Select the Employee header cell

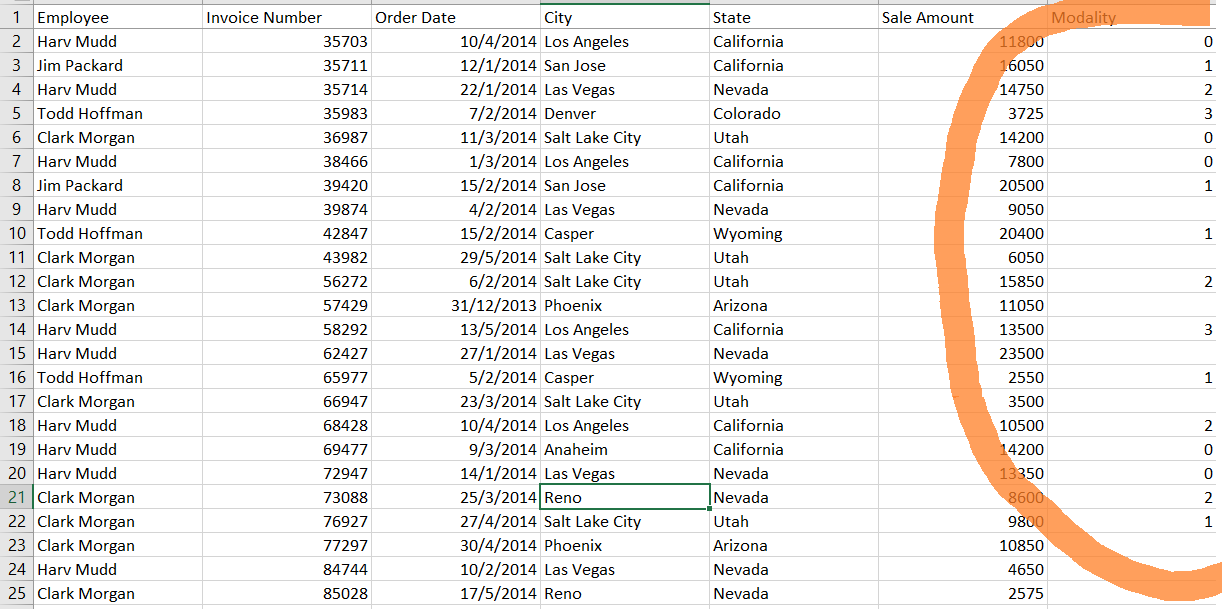pyautogui.click(x=118, y=17)
